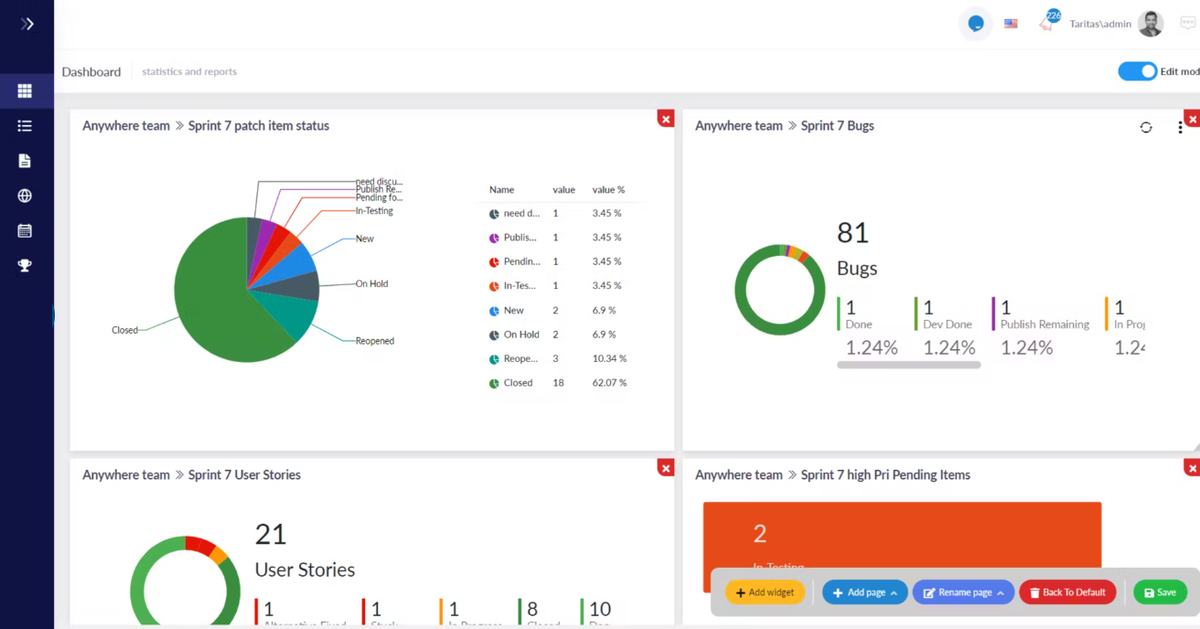
Task: Open notifications showing 226 alerts
Action: point(1048,22)
